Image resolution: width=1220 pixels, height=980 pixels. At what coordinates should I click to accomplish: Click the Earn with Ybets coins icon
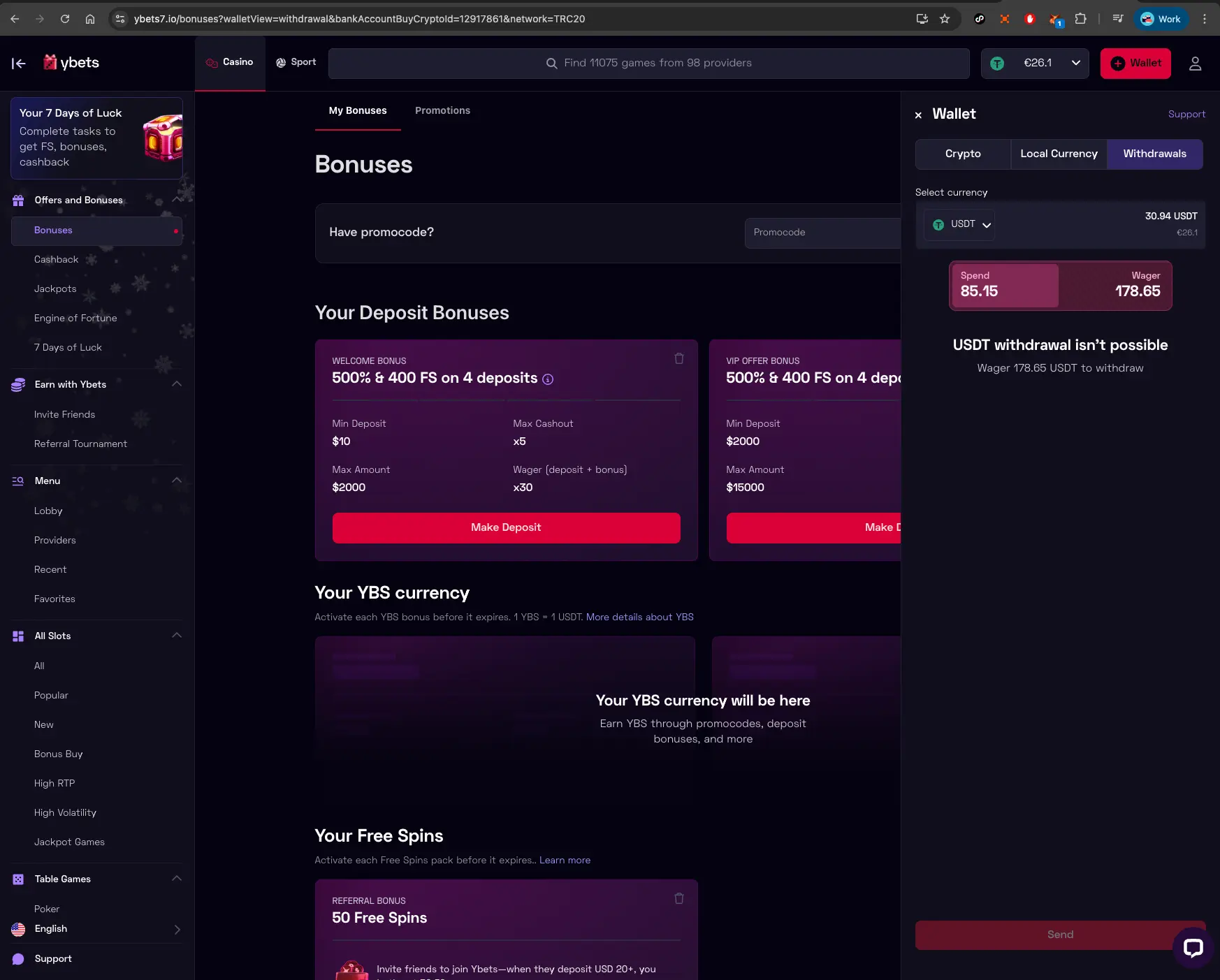(x=18, y=385)
